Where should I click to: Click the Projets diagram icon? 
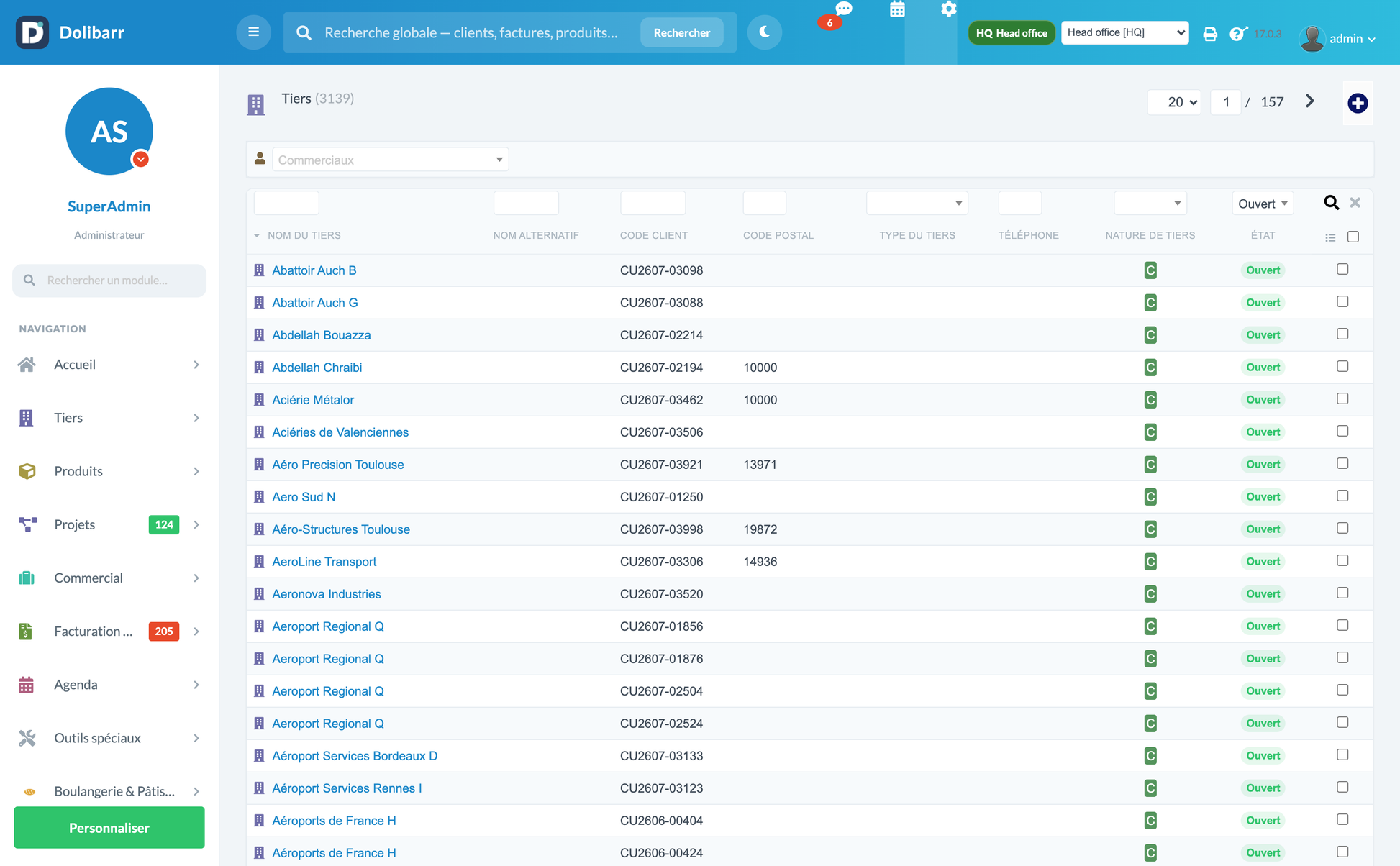(27, 524)
